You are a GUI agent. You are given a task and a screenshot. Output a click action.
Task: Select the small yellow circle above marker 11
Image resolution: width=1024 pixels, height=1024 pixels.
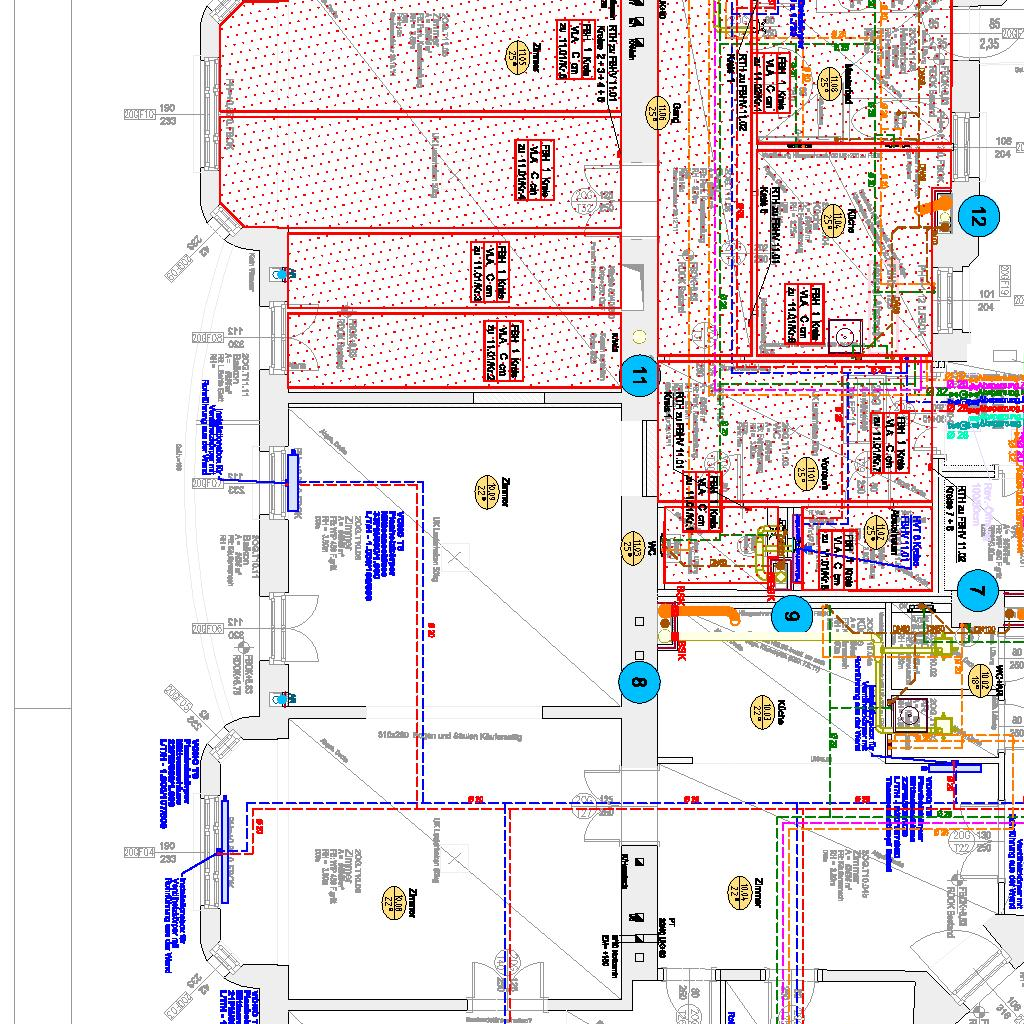(x=639, y=337)
